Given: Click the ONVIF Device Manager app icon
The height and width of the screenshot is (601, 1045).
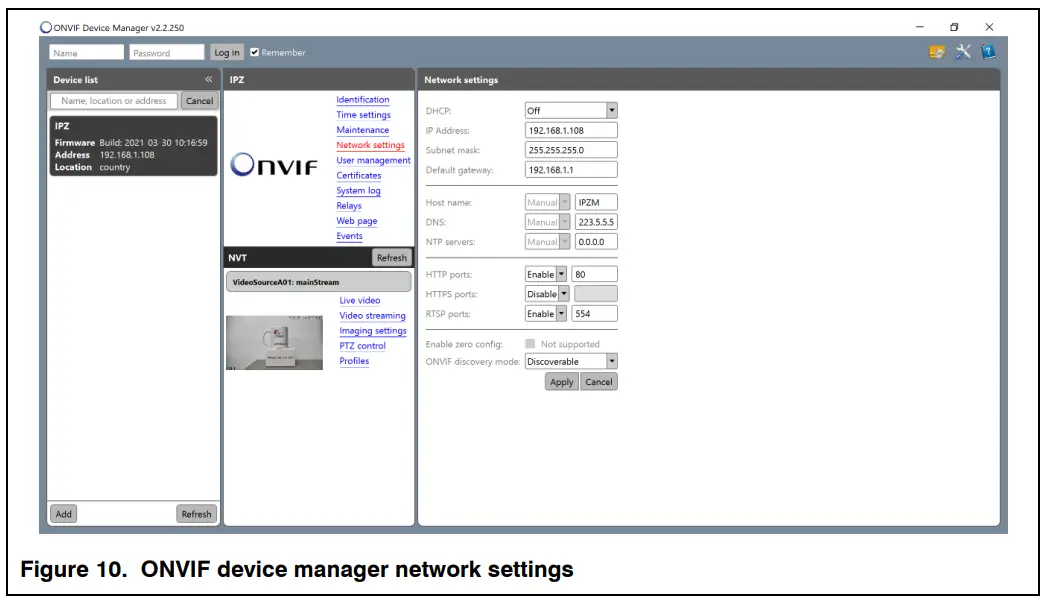Looking at the screenshot, I should [45, 27].
